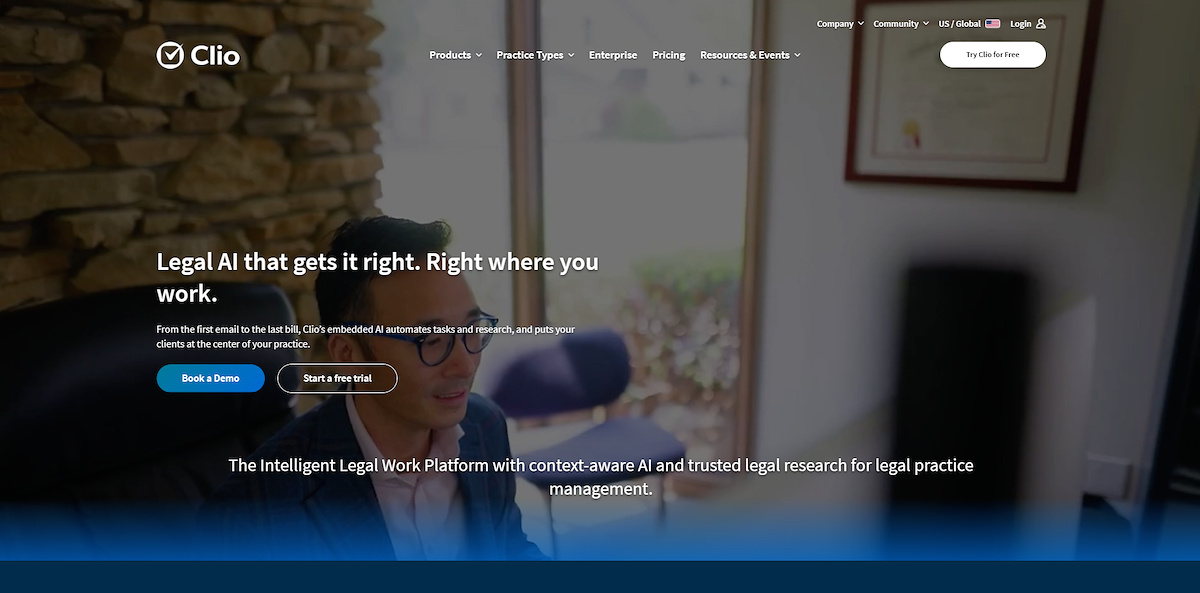This screenshot has width=1200, height=593.
Task: Click the US flag icon
Action: (992, 24)
